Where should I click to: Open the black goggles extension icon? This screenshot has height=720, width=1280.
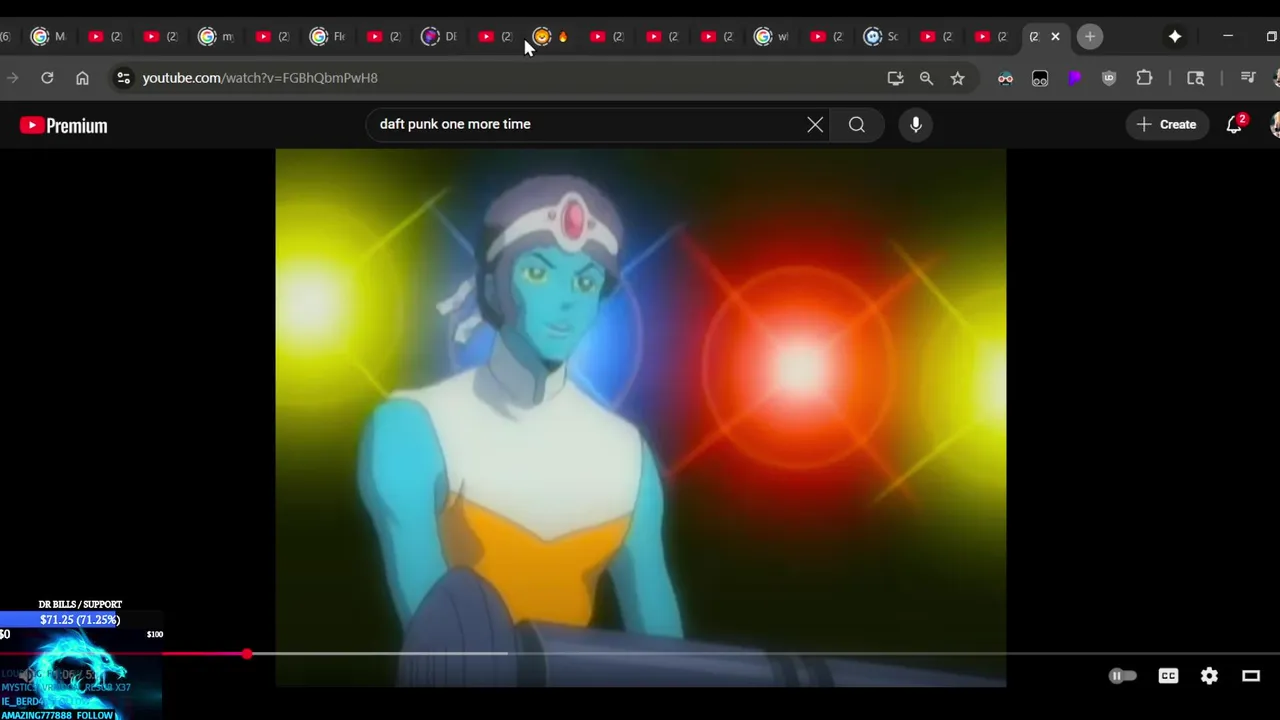click(x=1040, y=78)
